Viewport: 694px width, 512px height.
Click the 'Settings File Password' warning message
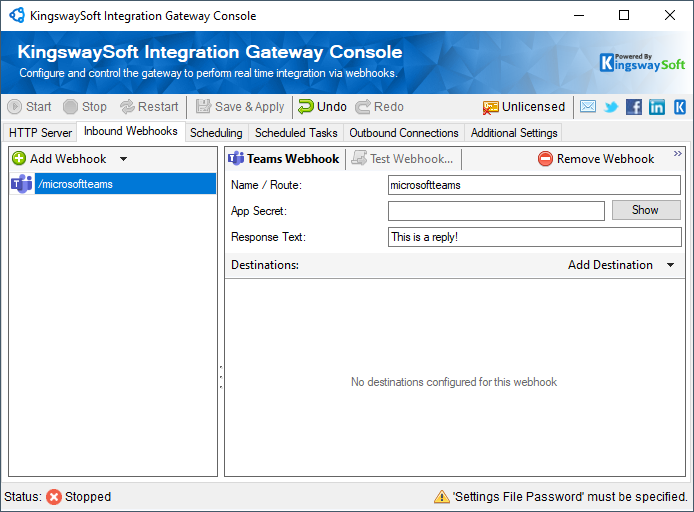click(x=570, y=497)
